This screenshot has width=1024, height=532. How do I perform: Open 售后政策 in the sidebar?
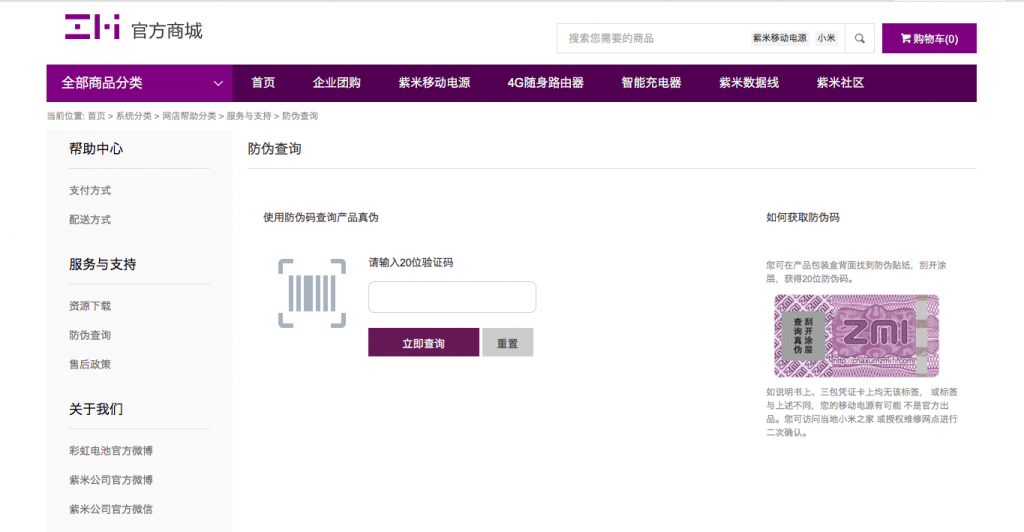click(x=90, y=364)
